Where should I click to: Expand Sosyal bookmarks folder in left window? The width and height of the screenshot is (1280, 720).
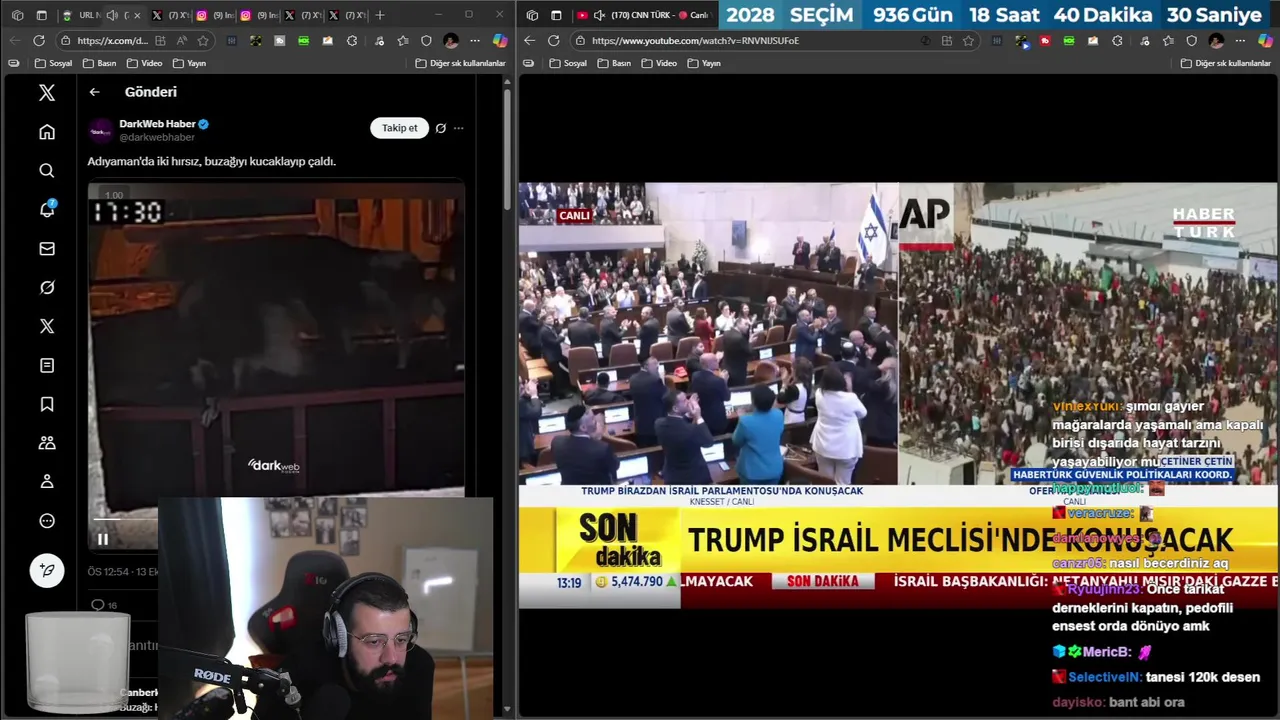pyautogui.click(x=53, y=63)
